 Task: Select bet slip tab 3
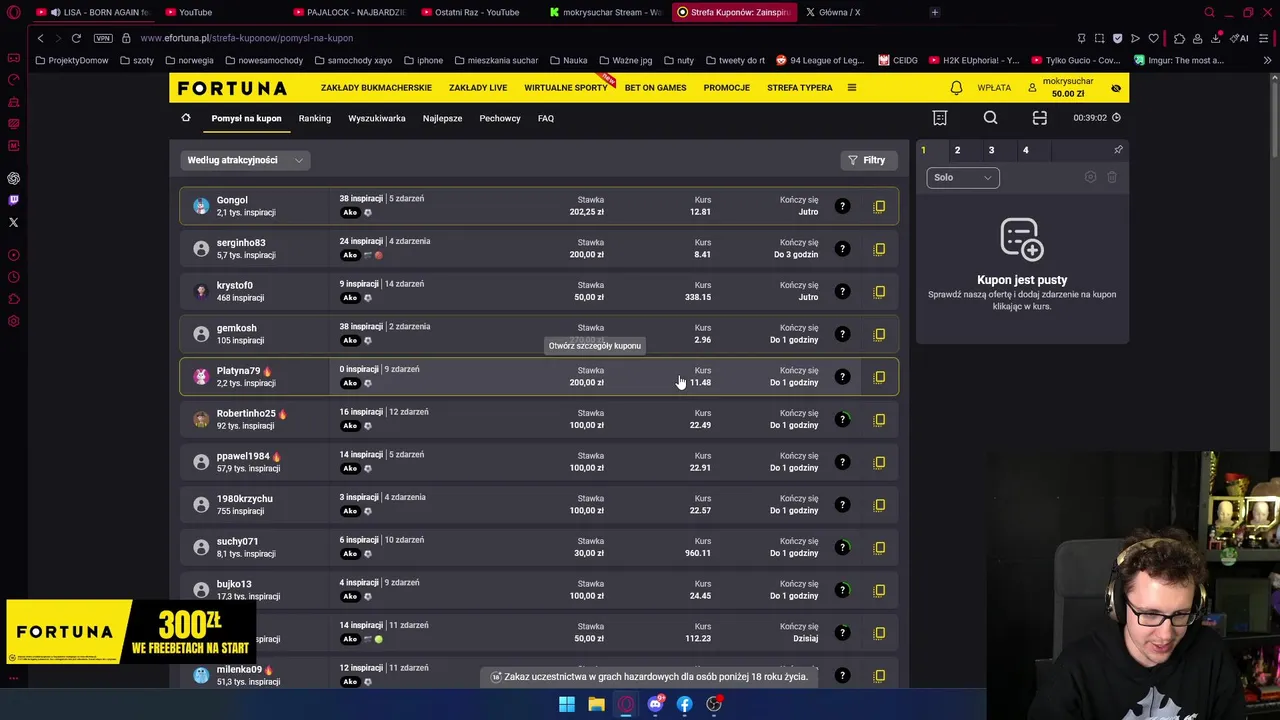click(991, 150)
